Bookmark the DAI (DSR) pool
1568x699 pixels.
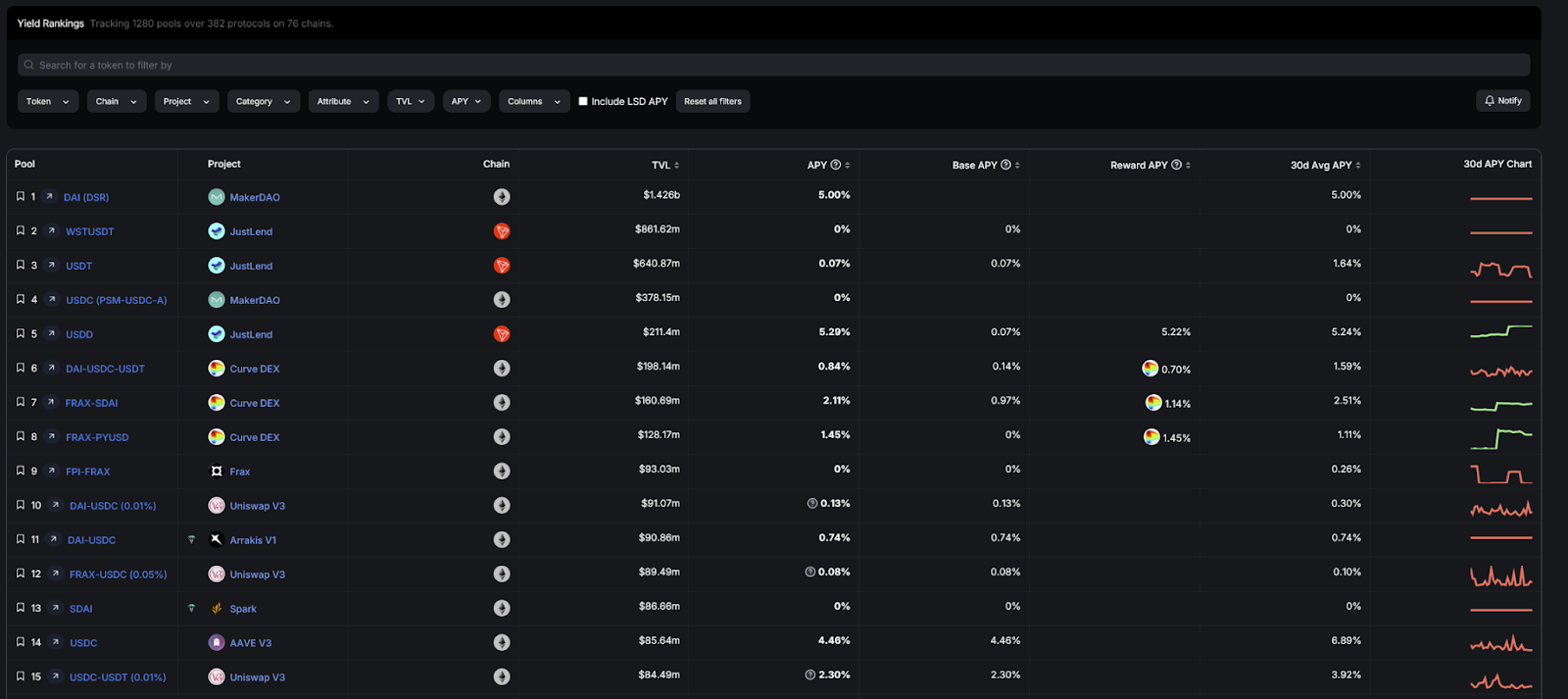tap(20, 196)
